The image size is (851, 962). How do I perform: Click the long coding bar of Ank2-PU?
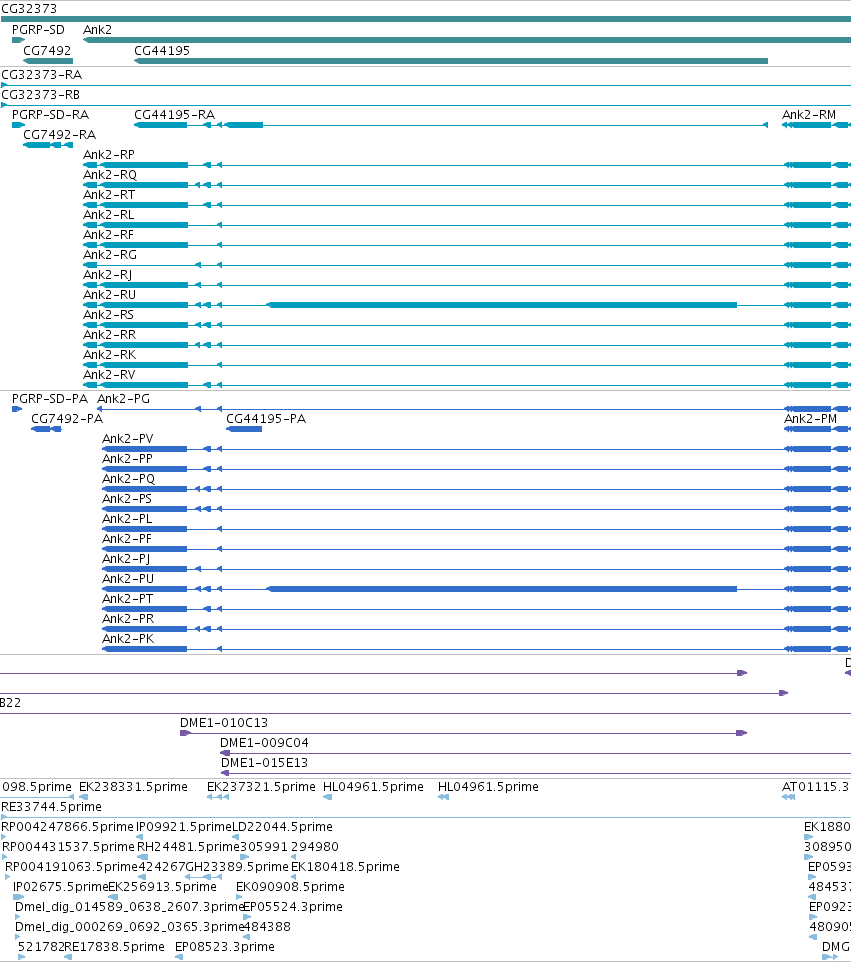(502, 589)
